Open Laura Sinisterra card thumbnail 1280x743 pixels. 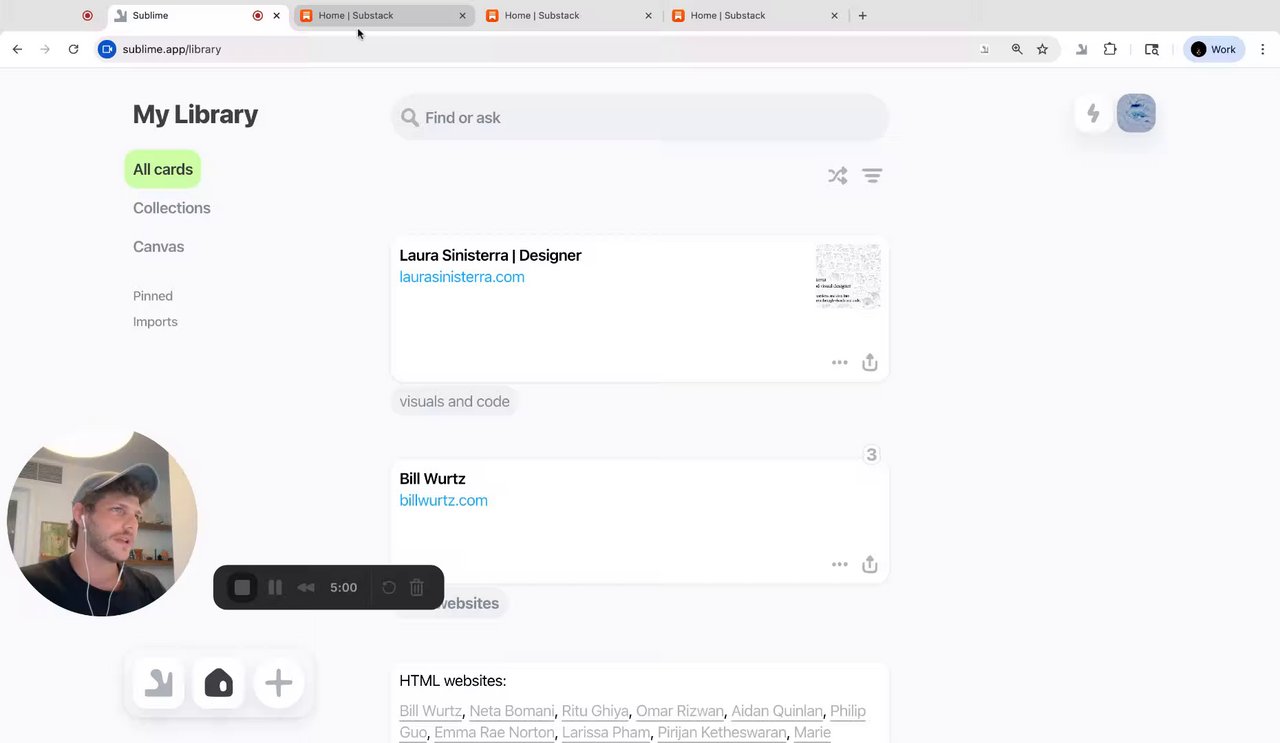click(848, 276)
